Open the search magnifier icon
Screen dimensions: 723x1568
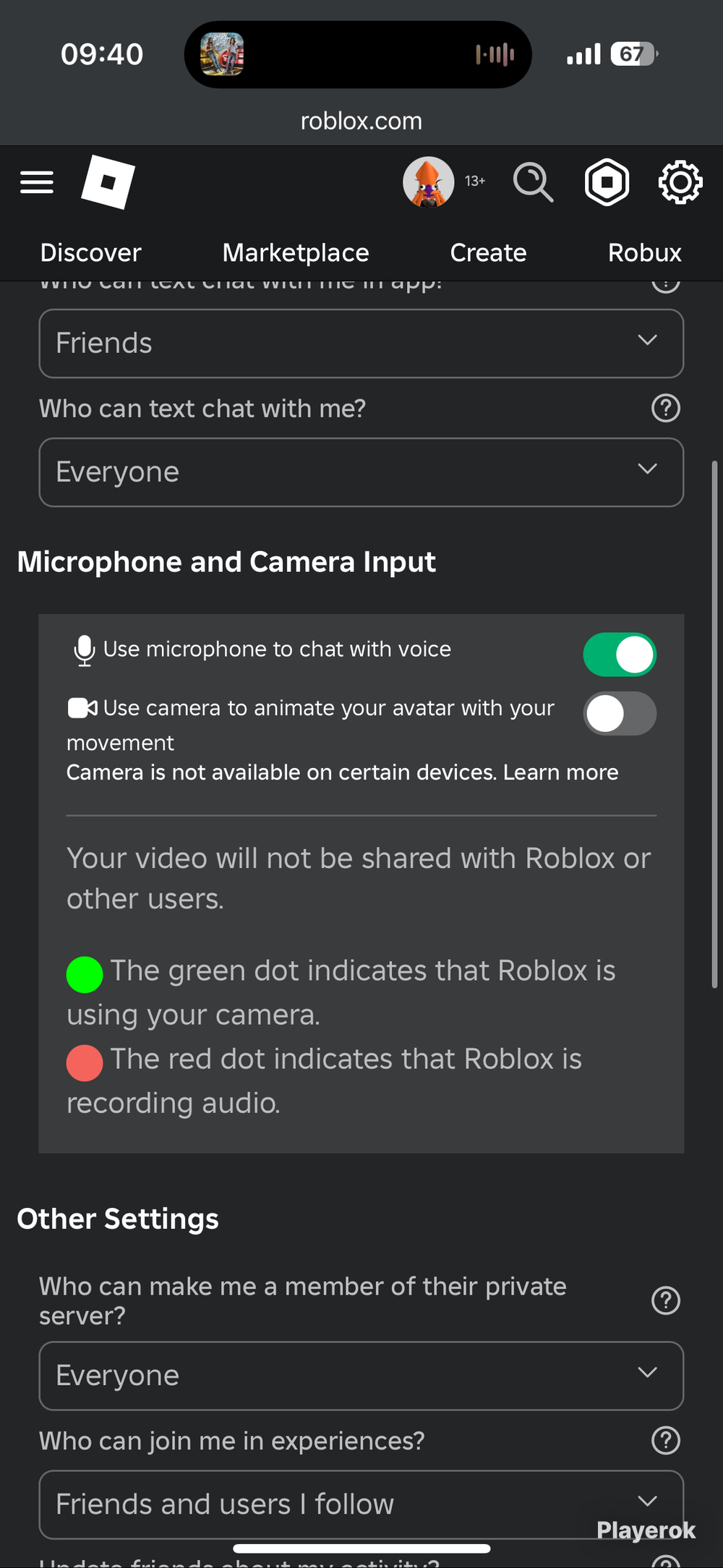[533, 182]
